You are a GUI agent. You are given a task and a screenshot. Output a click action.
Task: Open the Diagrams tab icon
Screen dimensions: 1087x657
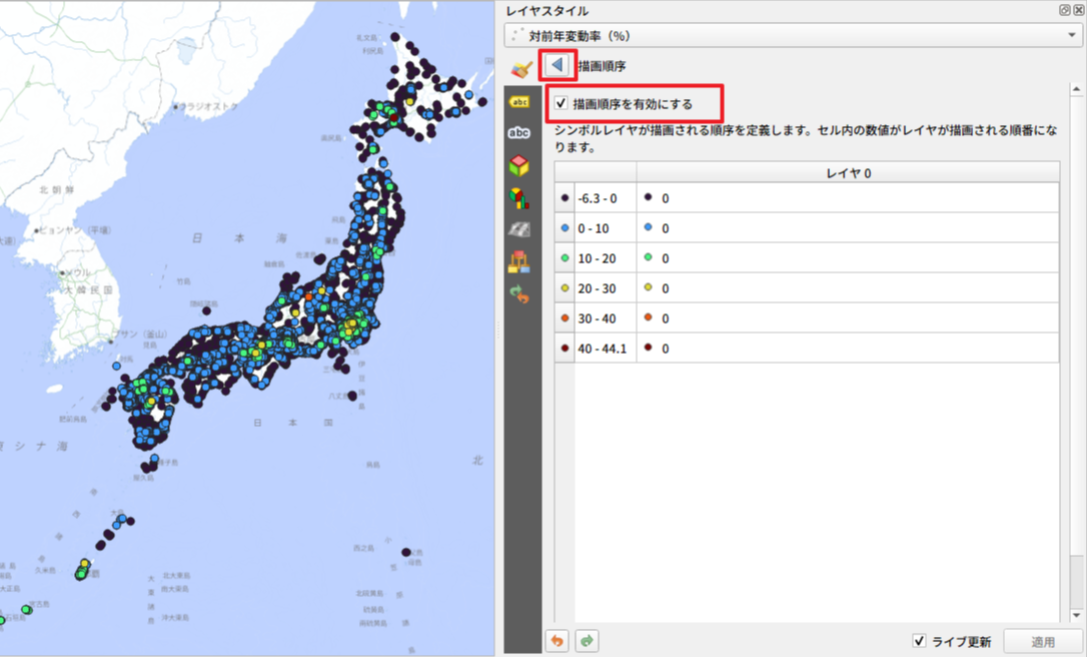click(519, 197)
